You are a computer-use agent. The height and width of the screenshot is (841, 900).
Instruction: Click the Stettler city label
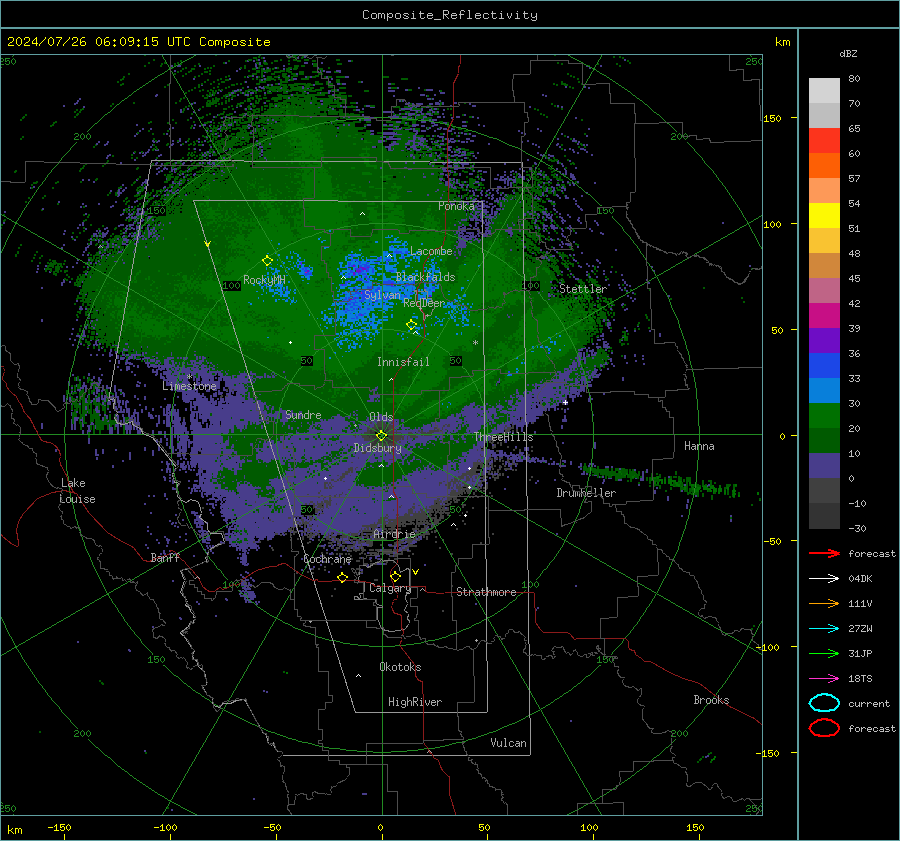coord(583,289)
